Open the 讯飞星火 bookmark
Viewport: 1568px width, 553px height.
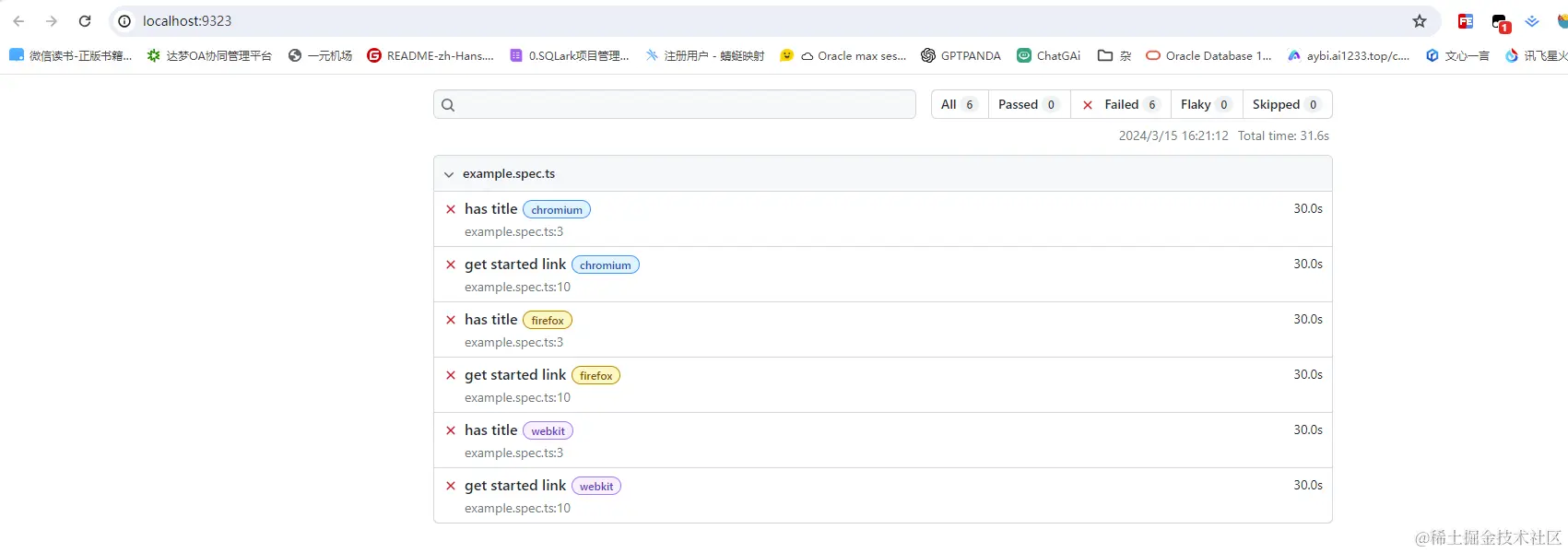[x=1536, y=55]
